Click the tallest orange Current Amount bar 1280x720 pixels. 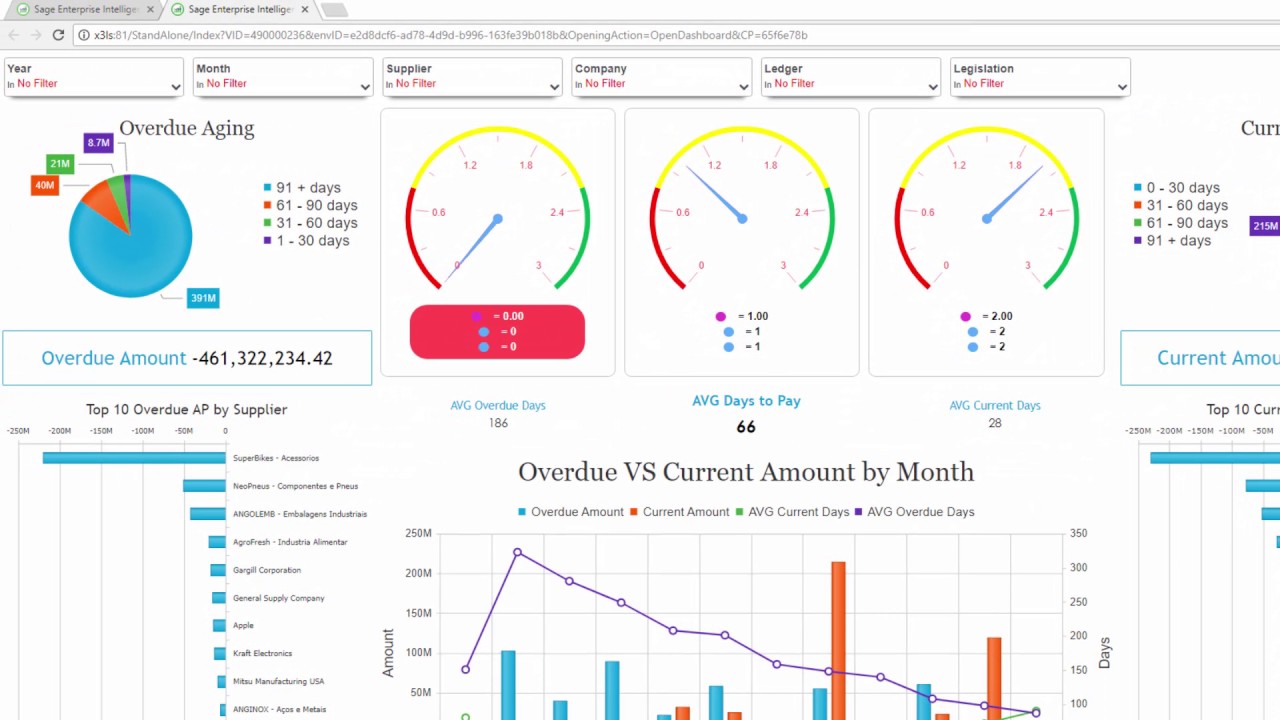point(838,640)
